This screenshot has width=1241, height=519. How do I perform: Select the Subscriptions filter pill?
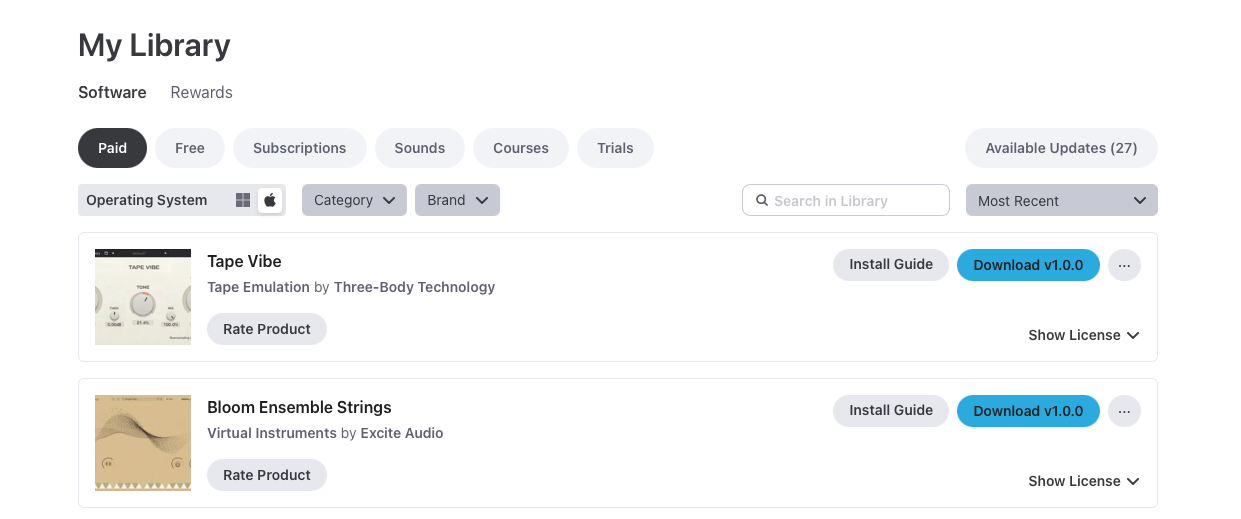299,148
